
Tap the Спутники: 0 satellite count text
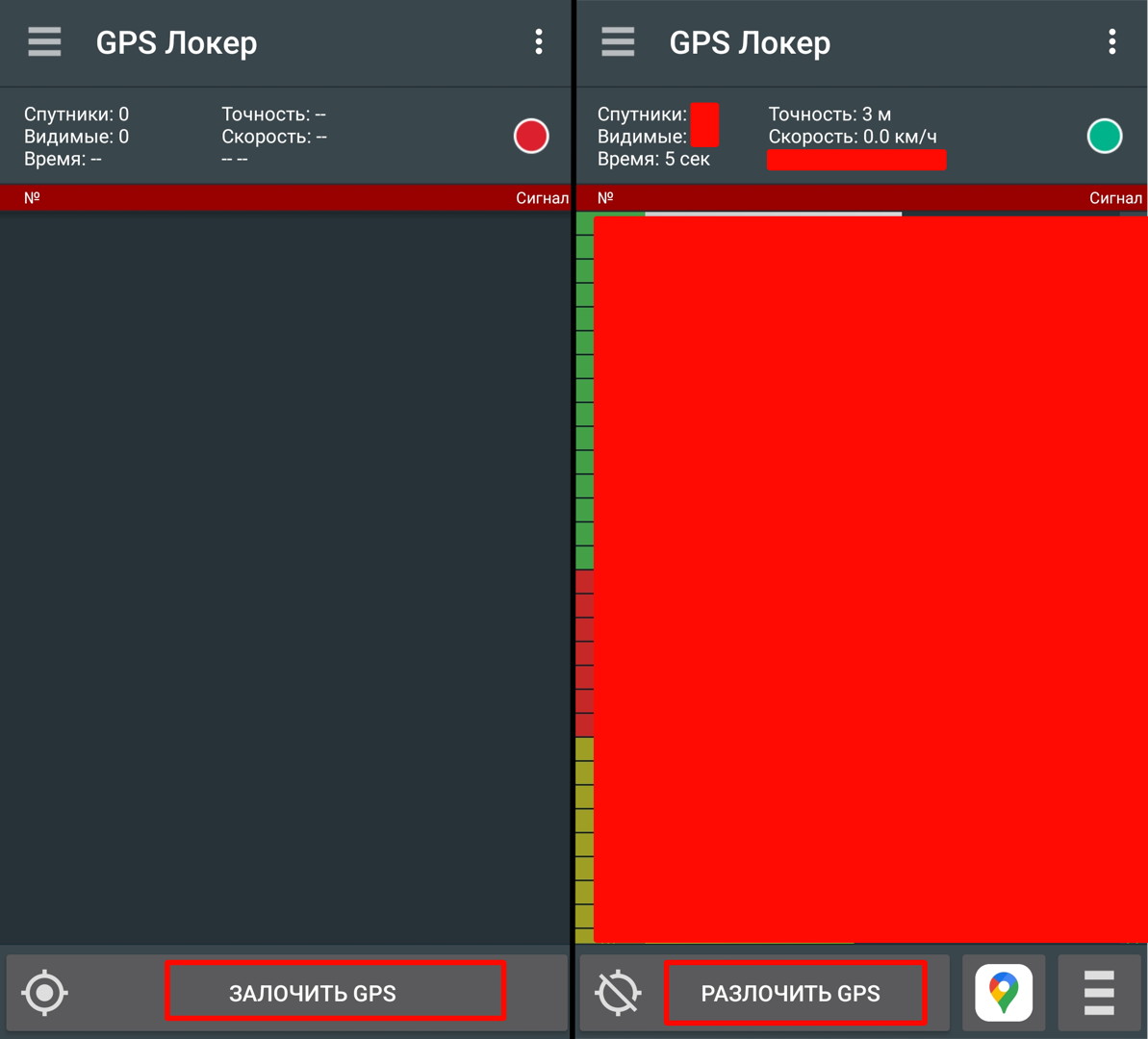point(76,114)
